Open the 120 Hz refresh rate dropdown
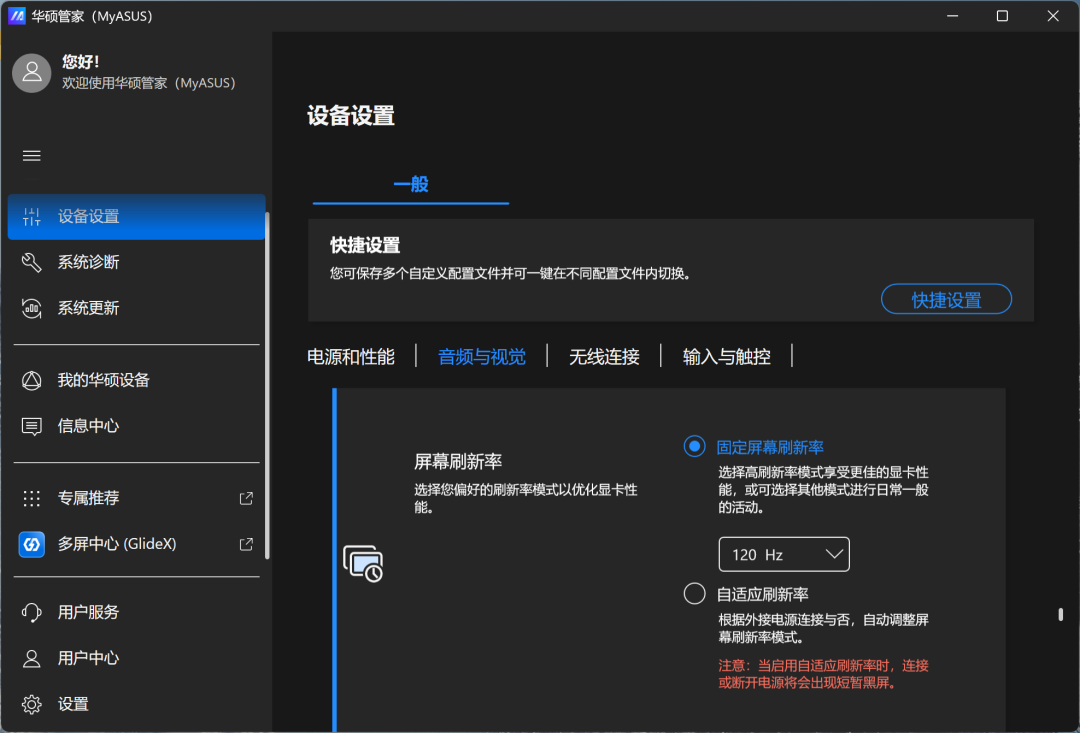 click(x=784, y=555)
